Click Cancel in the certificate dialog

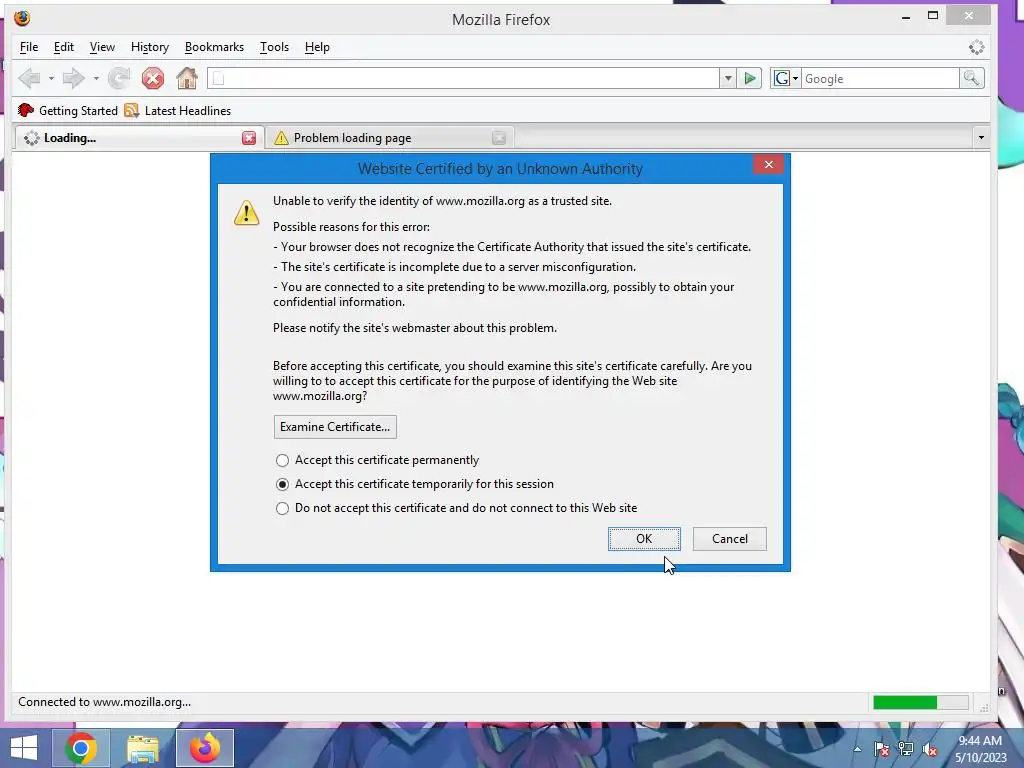point(729,539)
